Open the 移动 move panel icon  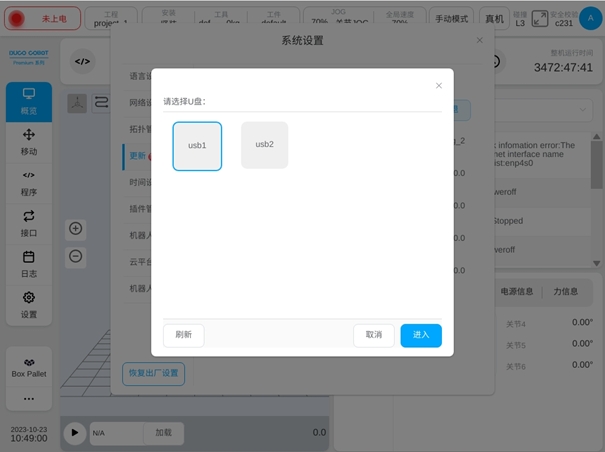(29, 142)
